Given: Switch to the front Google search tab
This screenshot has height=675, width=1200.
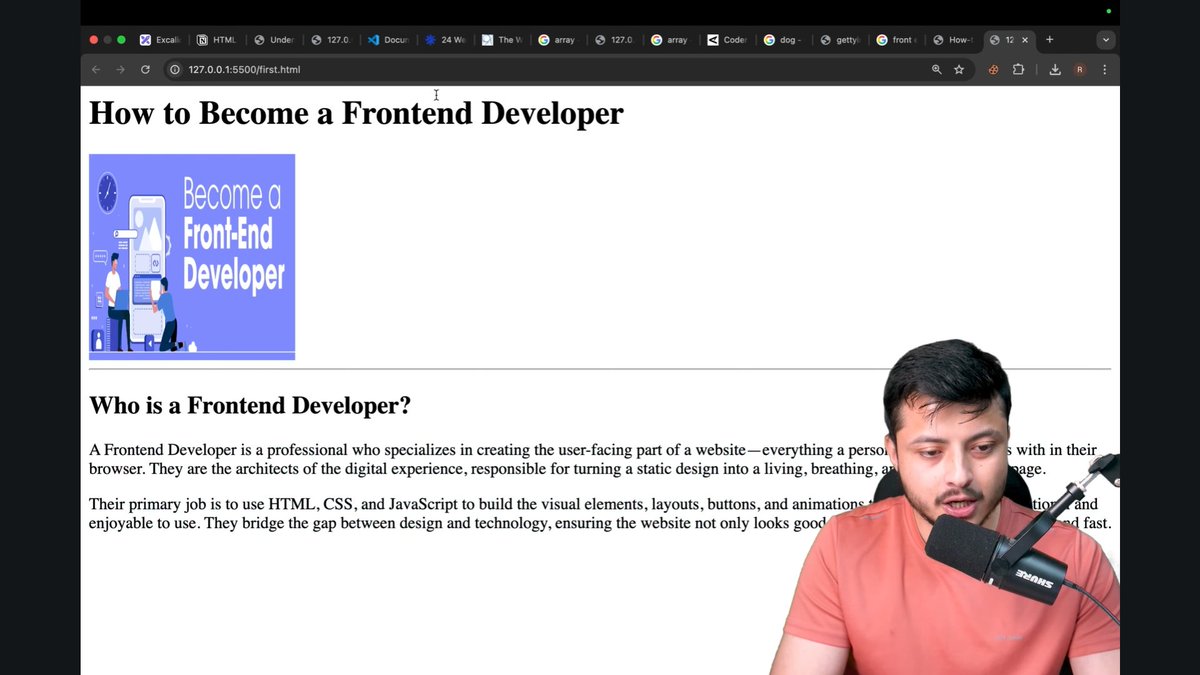Looking at the screenshot, I should pos(897,40).
